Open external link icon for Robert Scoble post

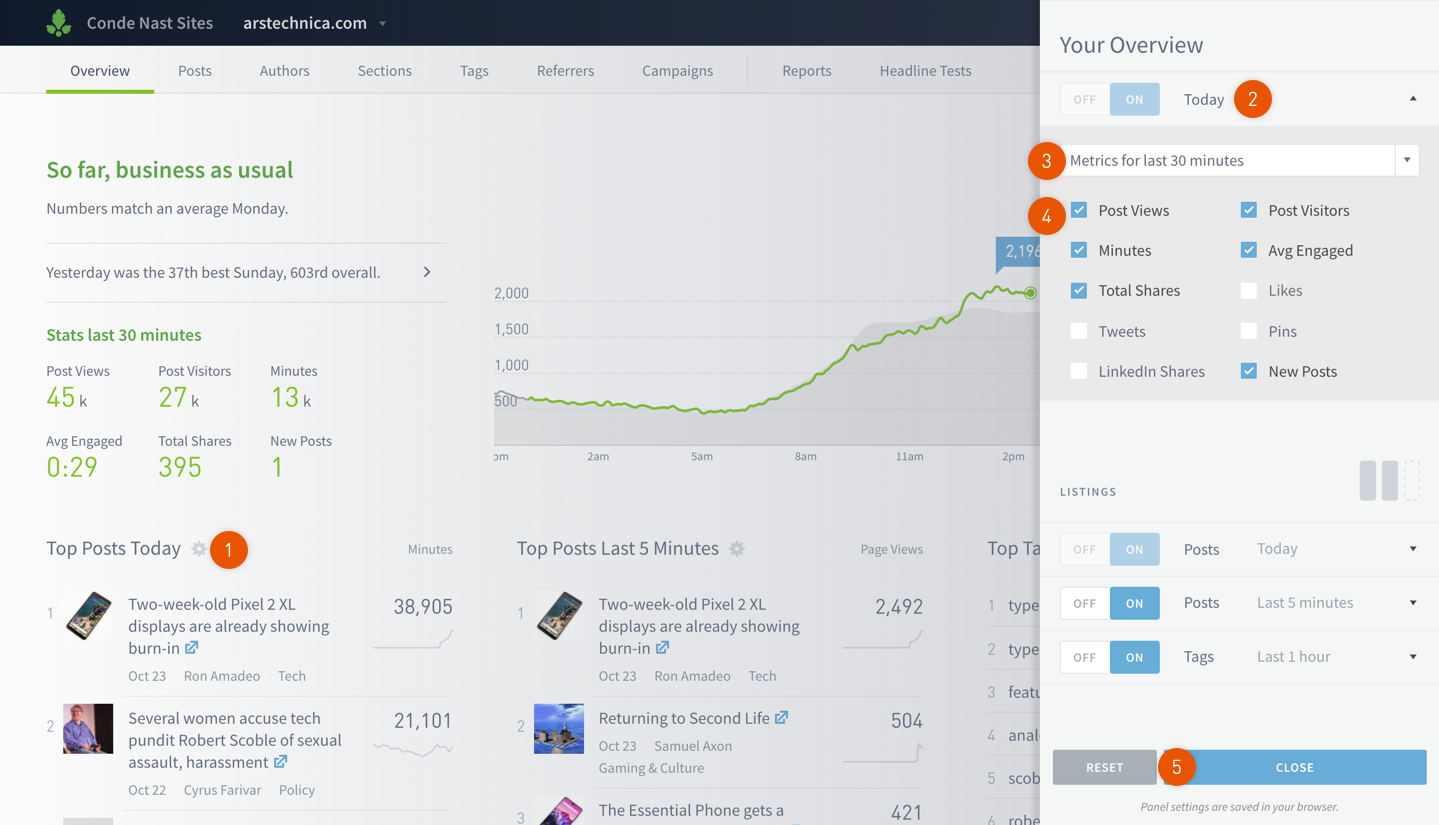coord(281,762)
